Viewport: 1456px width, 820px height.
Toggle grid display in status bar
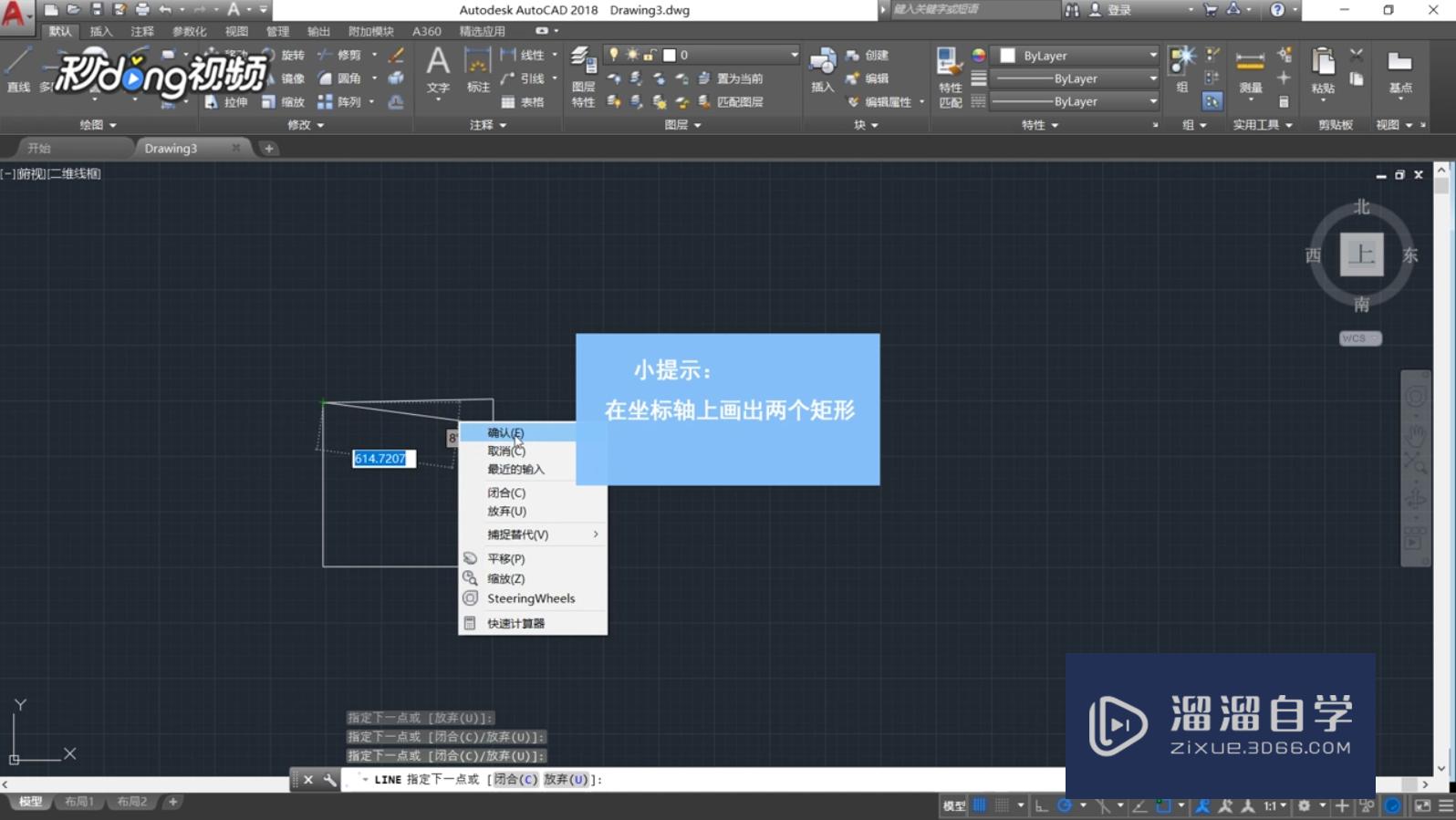980,805
